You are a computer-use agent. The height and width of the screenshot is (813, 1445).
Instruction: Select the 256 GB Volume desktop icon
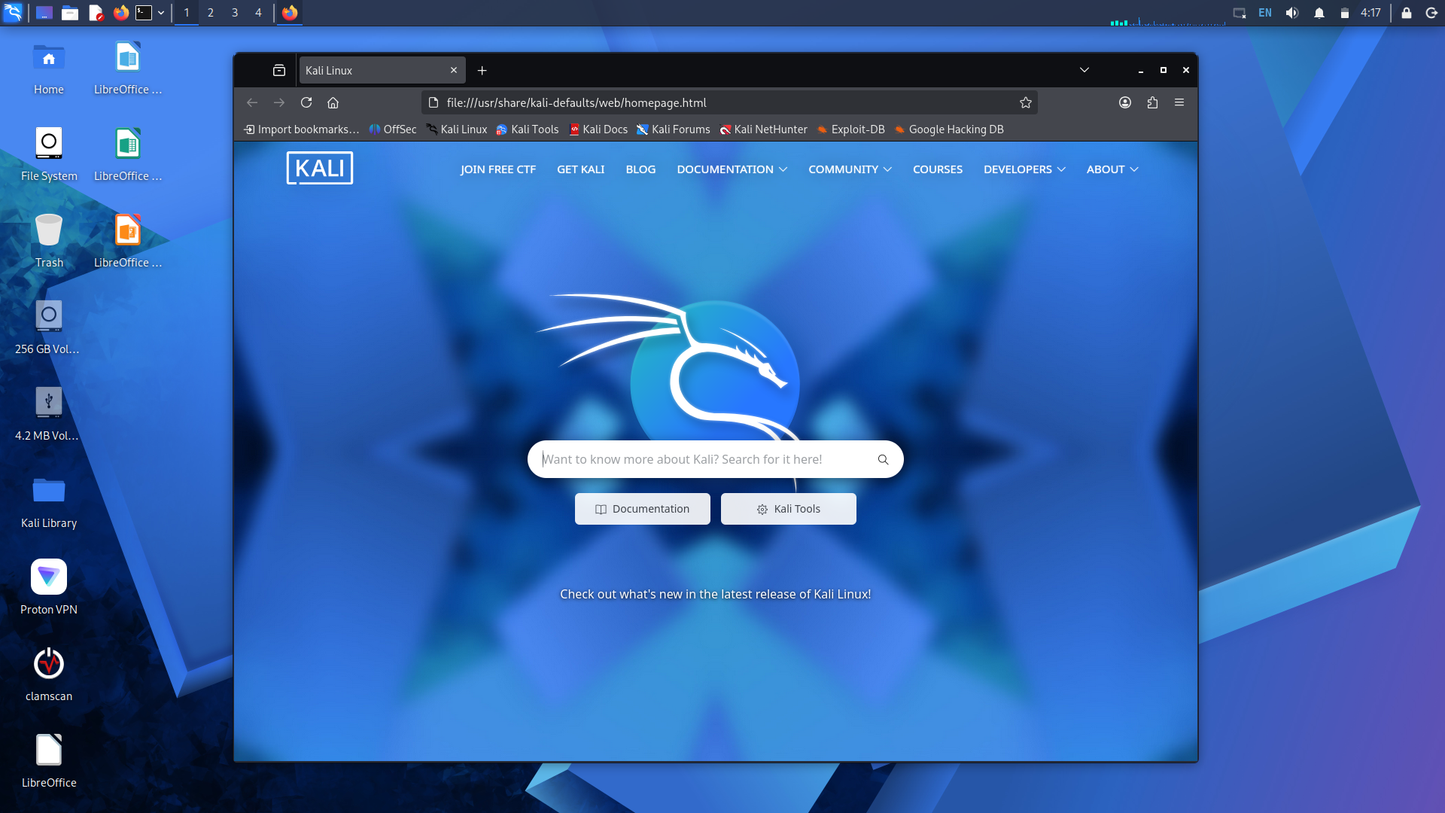(x=48, y=328)
